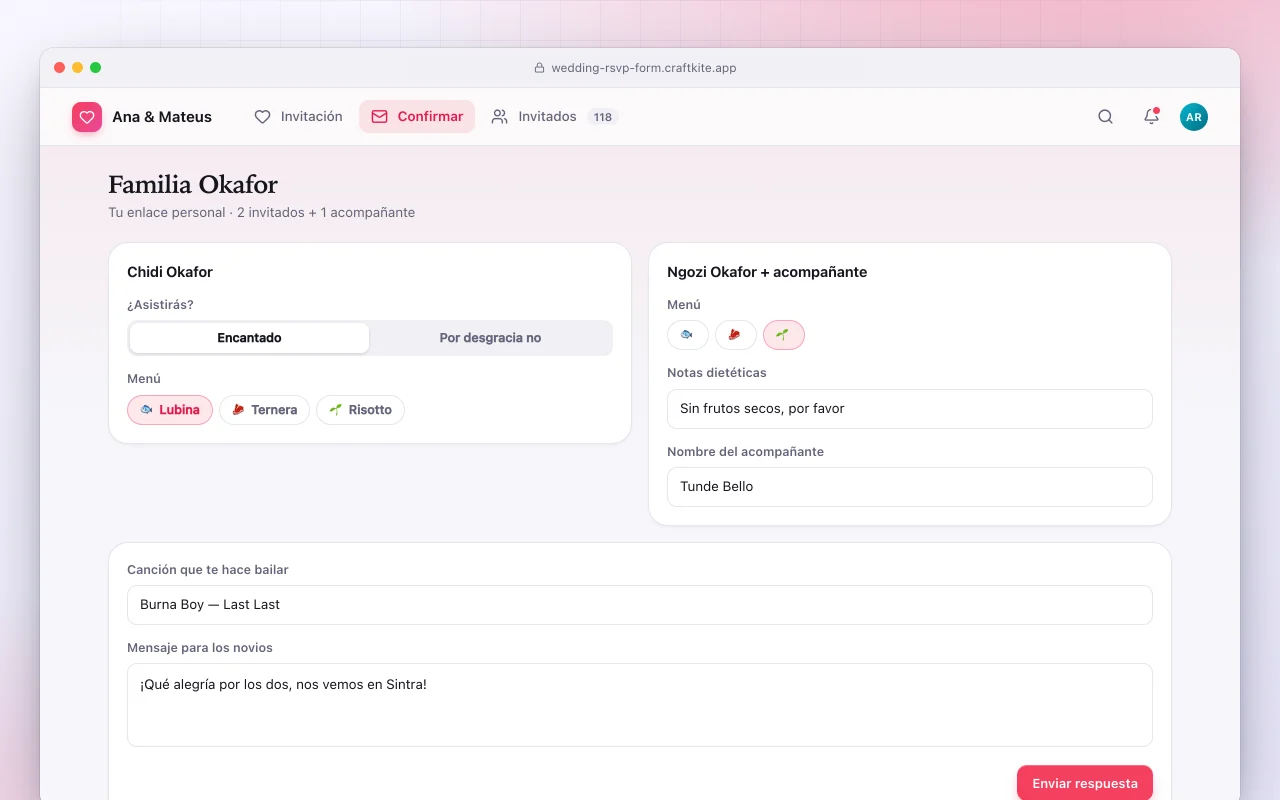
Task: Click the Notas dietéticas field
Action: click(x=910, y=409)
